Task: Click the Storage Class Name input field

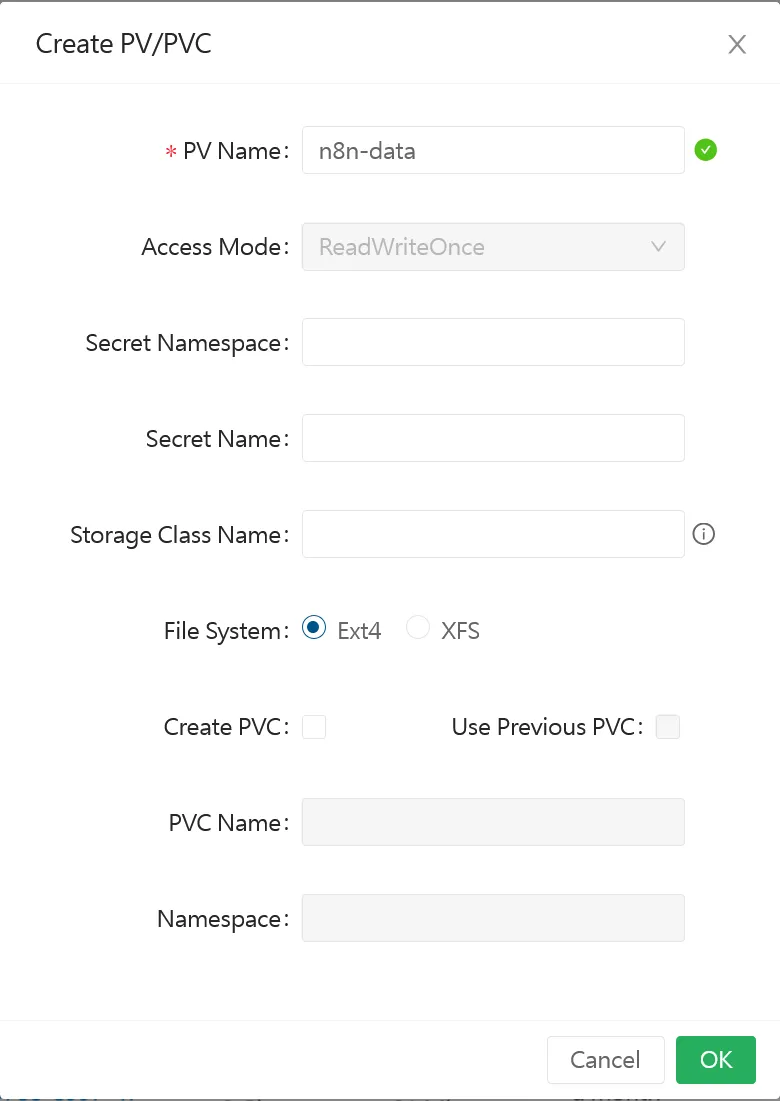Action: pos(493,533)
